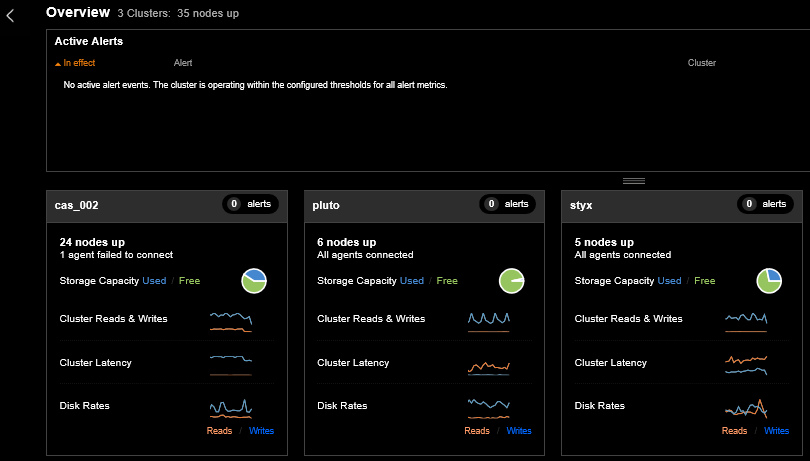Click 'All agents connected' in styx card
The image size is (810, 461).
pyautogui.click(x=622, y=255)
